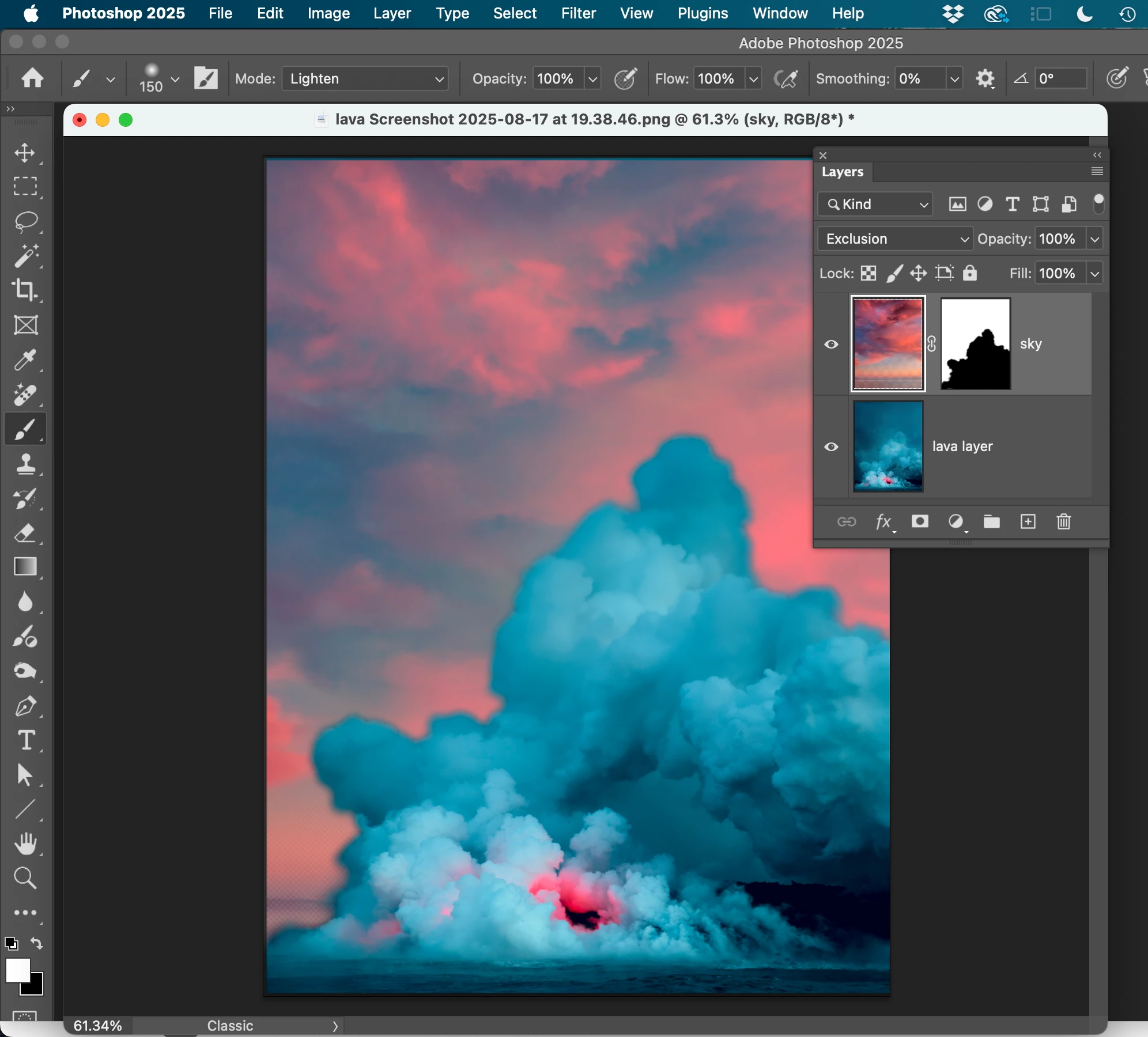Image resolution: width=1148 pixels, height=1037 pixels.
Task: Hide the lava layer
Action: pyautogui.click(x=831, y=447)
